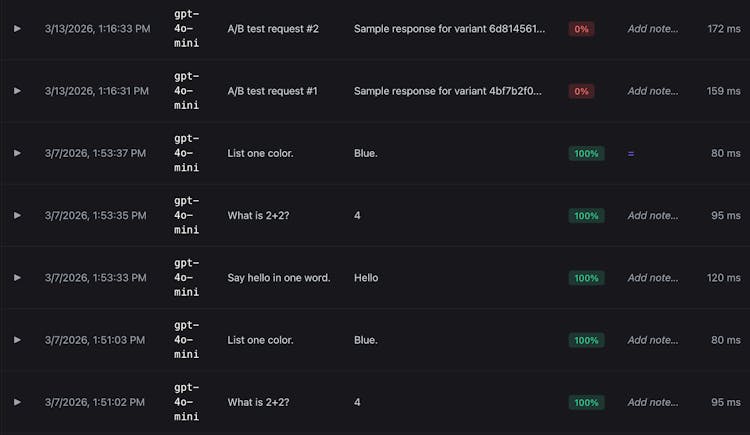Add a note to A/B test request #2
Screen dimensions: 750x435
click(x=652, y=29)
